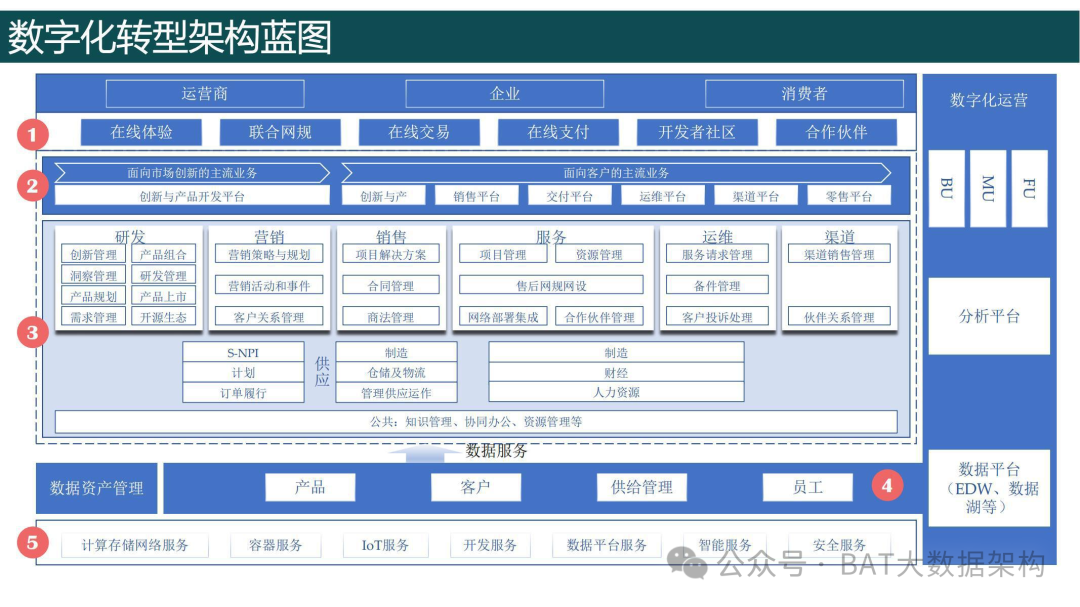Click the 渠道平台 box
Viewport: 1080px width, 607px height.
pyautogui.click(x=756, y=196)
